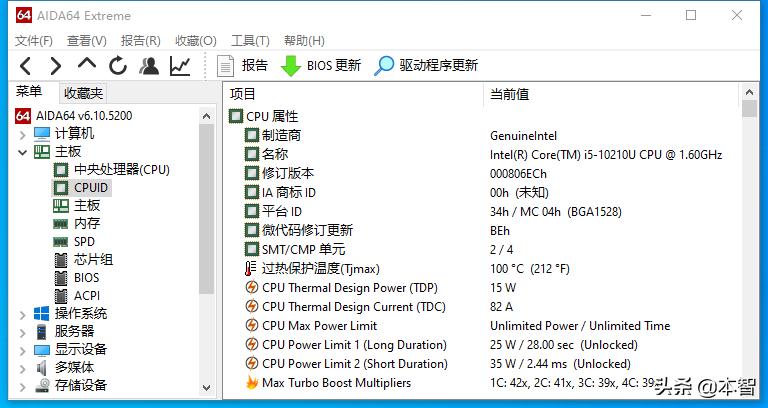Expand the 操作系统 tree node
This screenshot has width=768, height=408.
tap(22, 314)
